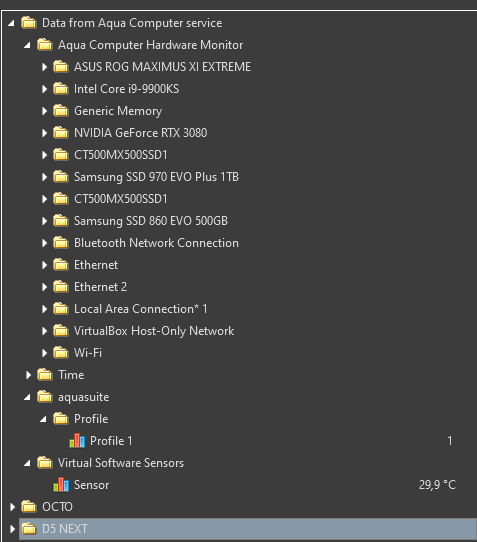Click the Profile folder icon

click(x=61, y=419)
